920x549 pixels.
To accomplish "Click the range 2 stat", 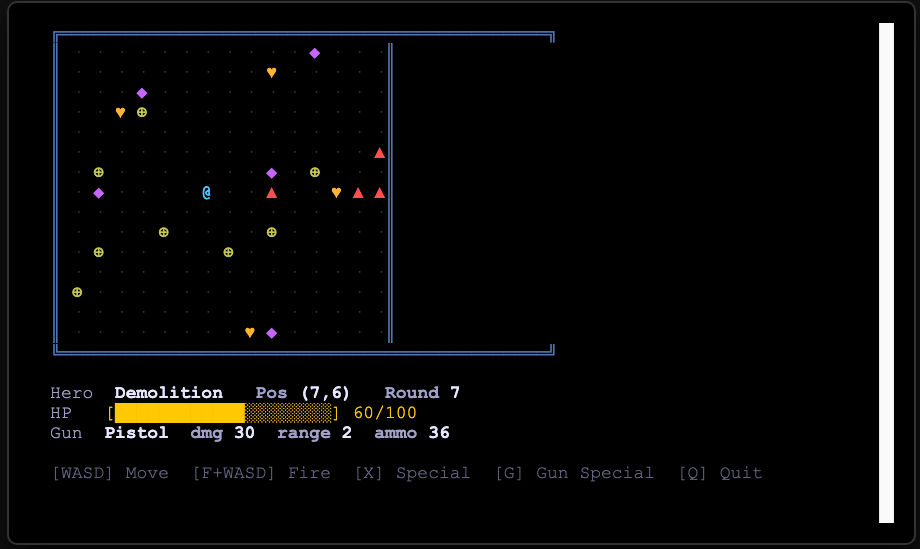I will coord(314,433).
